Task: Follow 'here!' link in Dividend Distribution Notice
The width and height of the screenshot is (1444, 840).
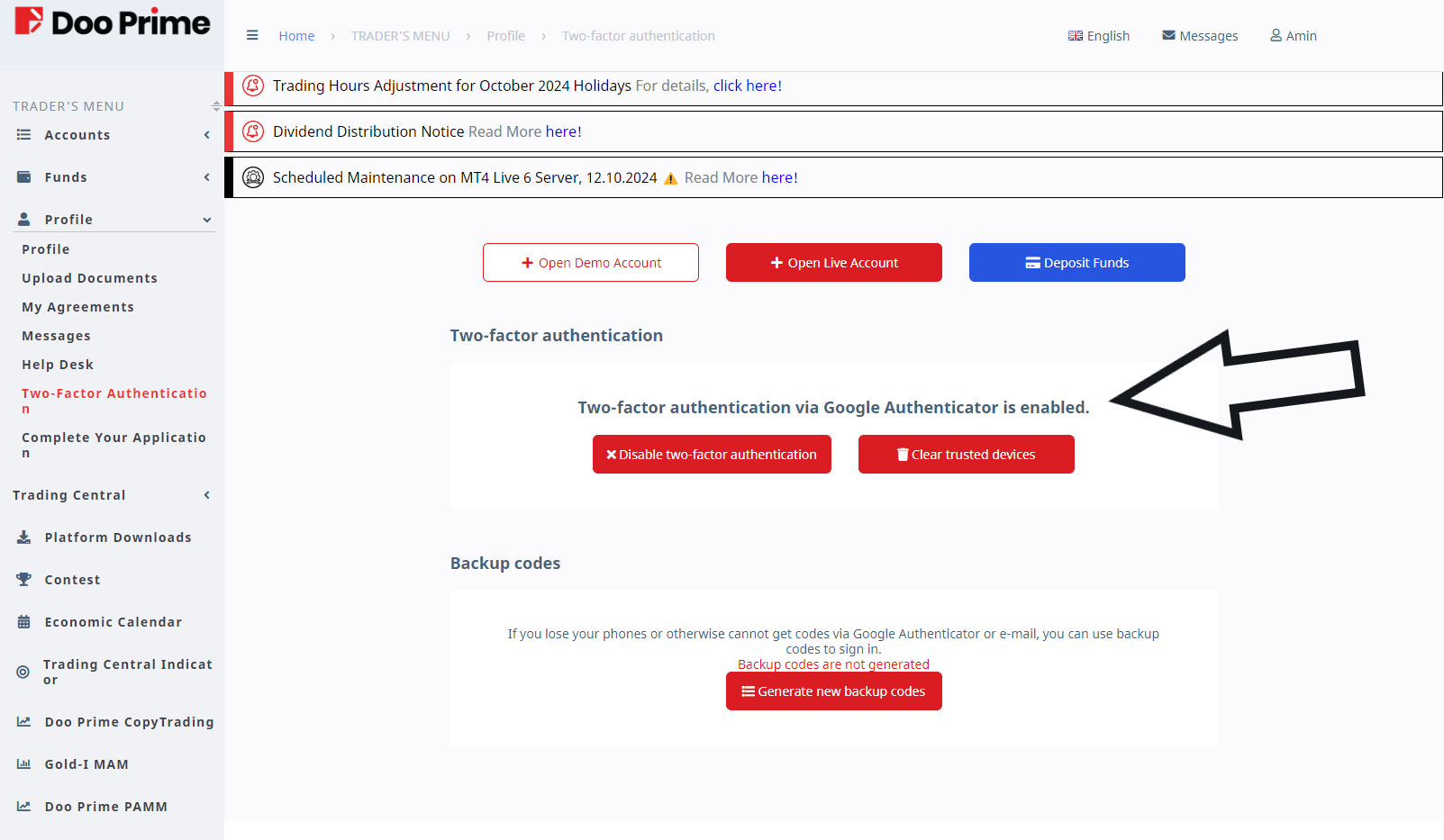Action: [564, 131]
